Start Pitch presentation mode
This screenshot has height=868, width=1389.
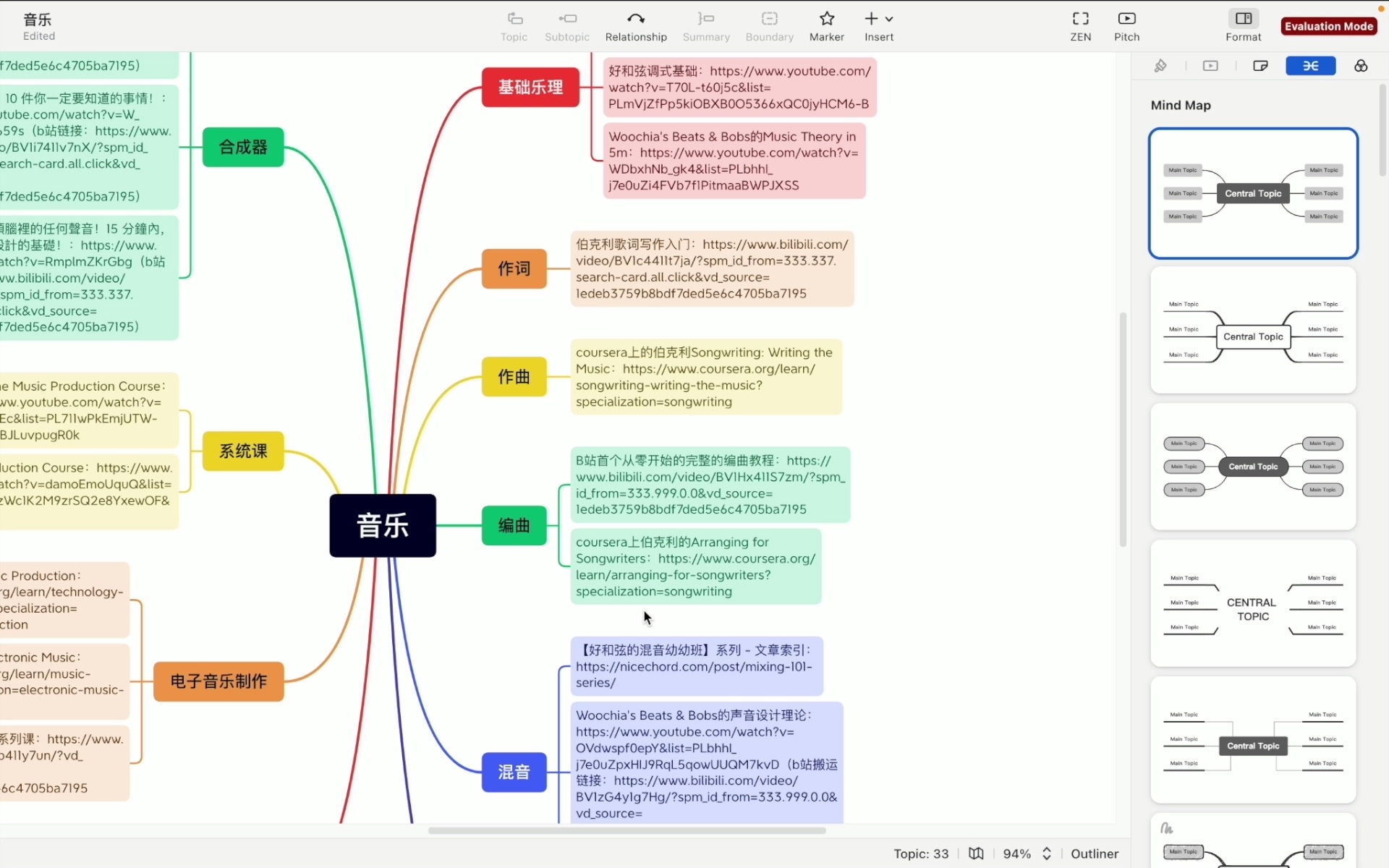pyautogui.click(x=1126, y=27)
